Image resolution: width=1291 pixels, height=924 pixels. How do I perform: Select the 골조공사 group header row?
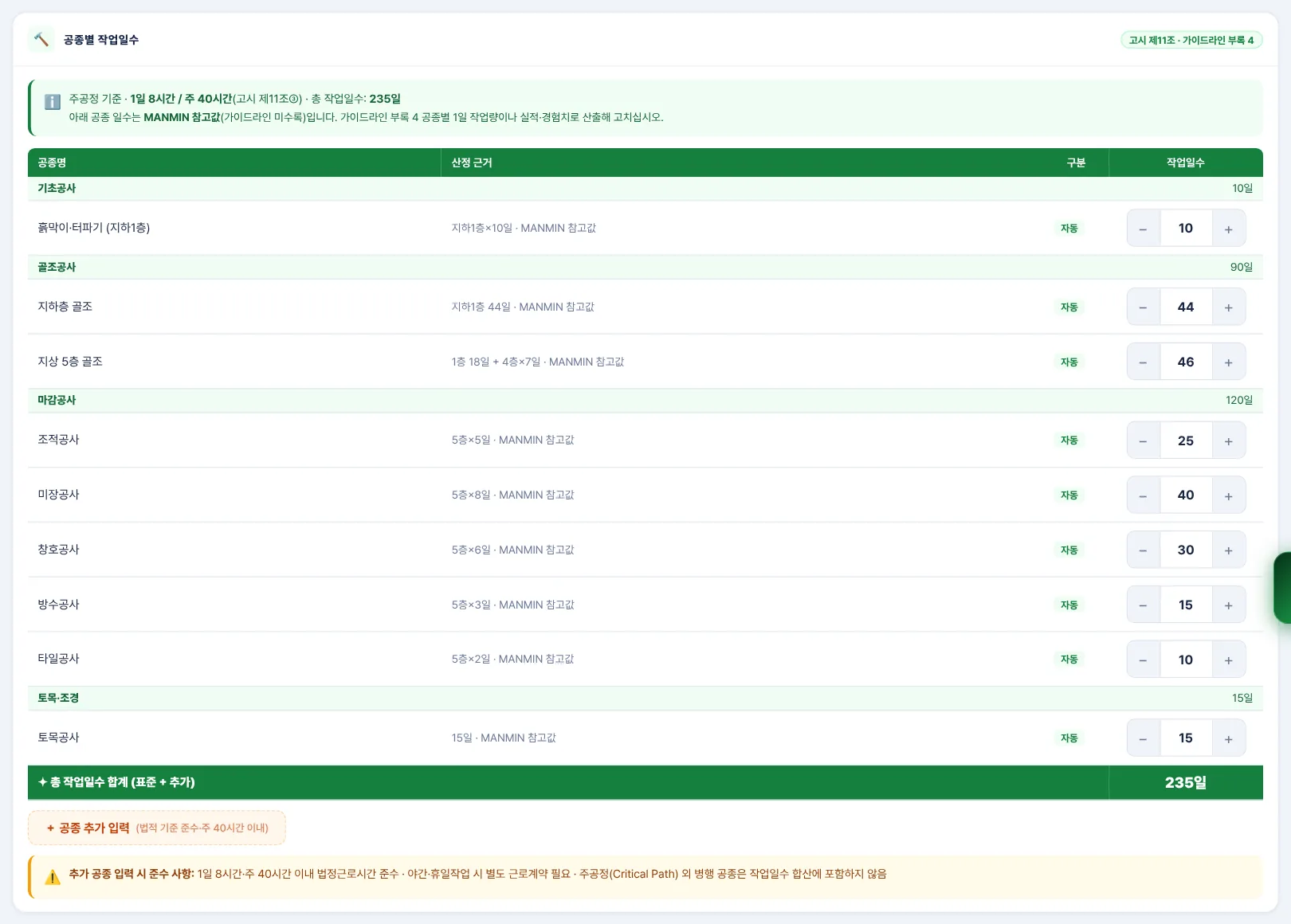[x=645, y=268]
